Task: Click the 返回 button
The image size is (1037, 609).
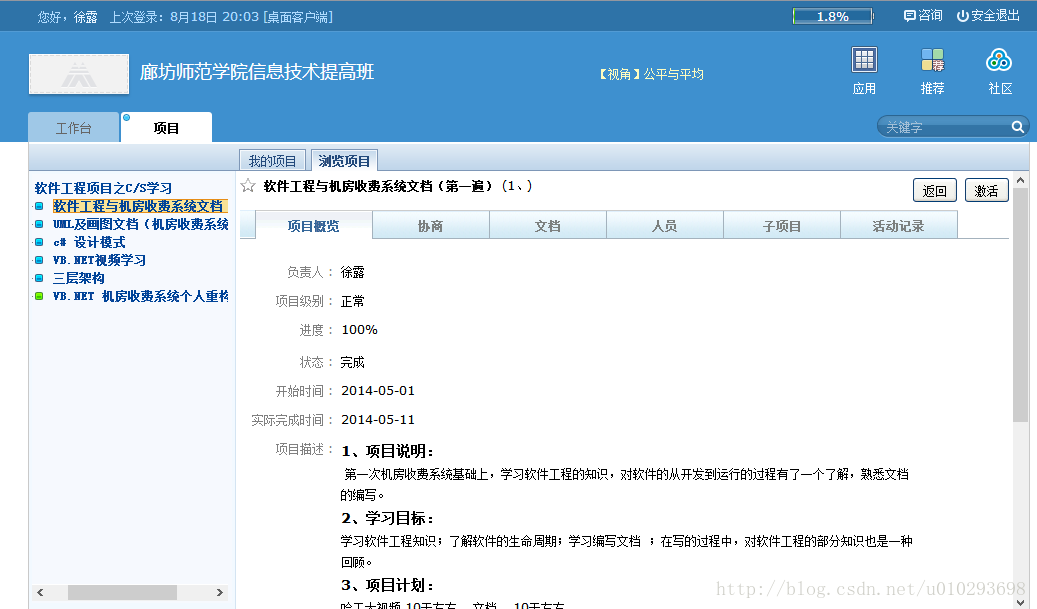Action: pos(934,190)
